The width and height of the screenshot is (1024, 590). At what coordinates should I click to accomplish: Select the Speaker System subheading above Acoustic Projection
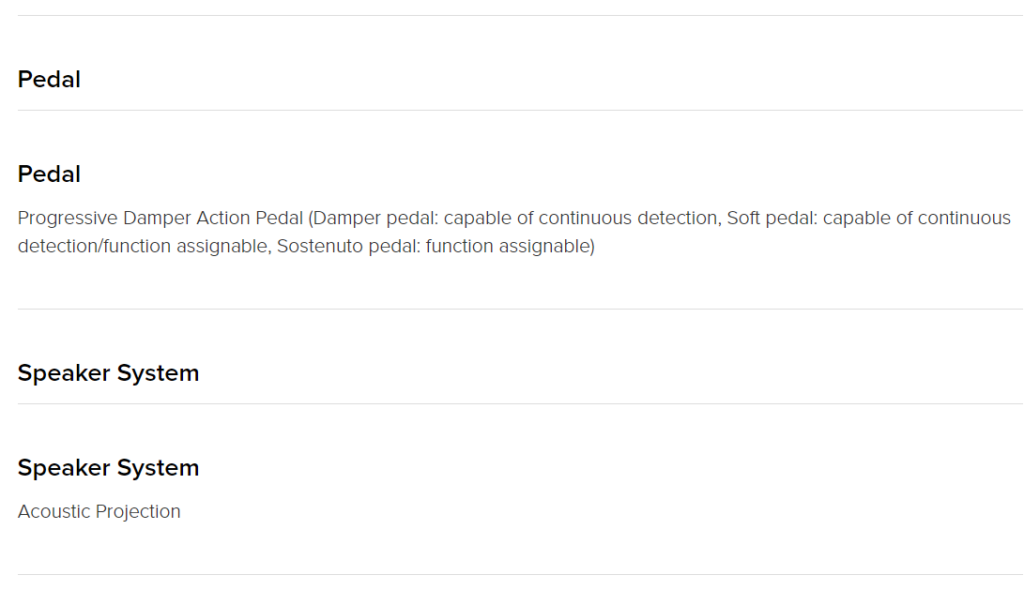[x=108, y=468]
